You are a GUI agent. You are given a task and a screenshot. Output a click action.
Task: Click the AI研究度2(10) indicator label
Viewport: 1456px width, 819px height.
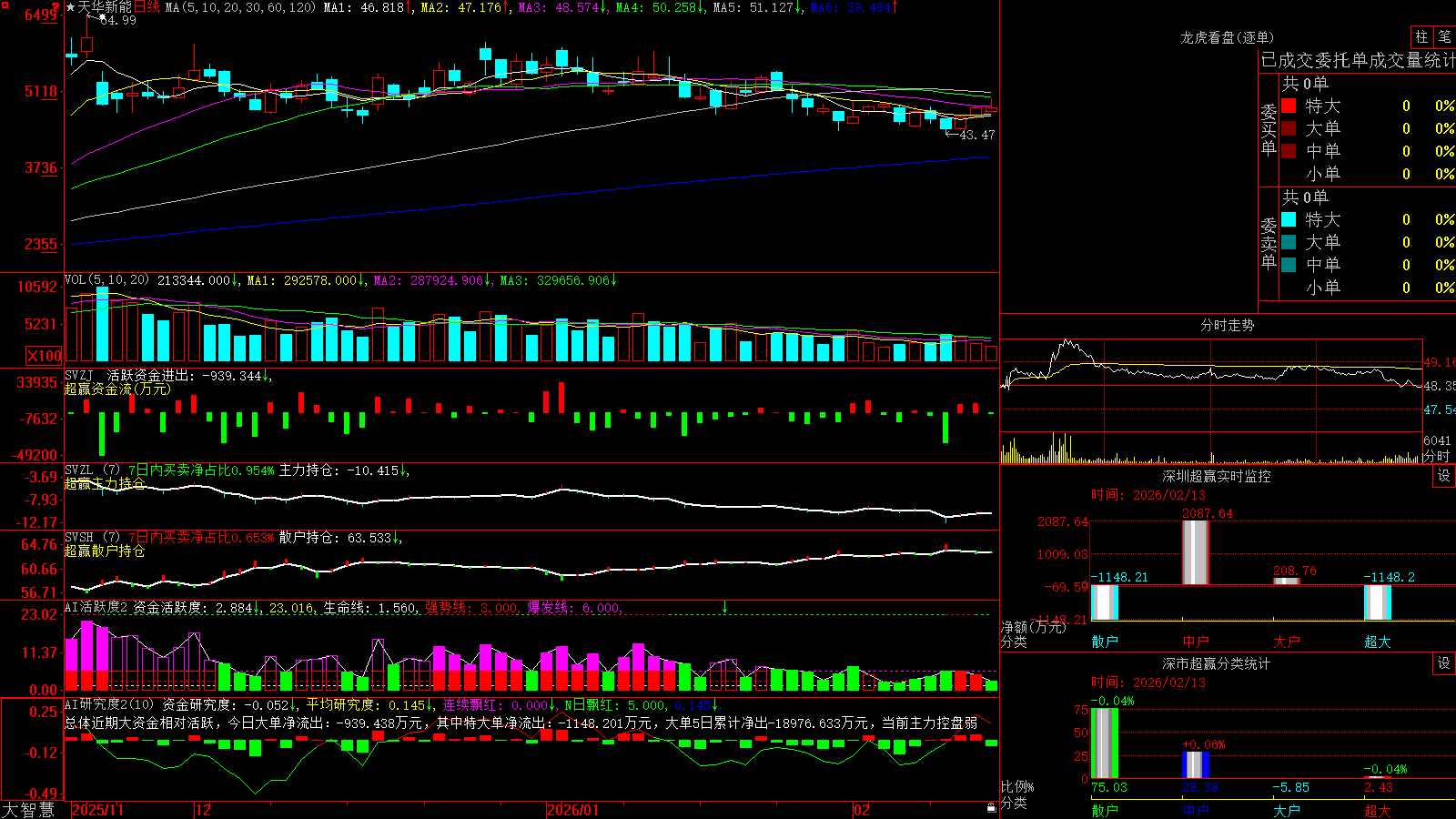[x=109, y=704]
